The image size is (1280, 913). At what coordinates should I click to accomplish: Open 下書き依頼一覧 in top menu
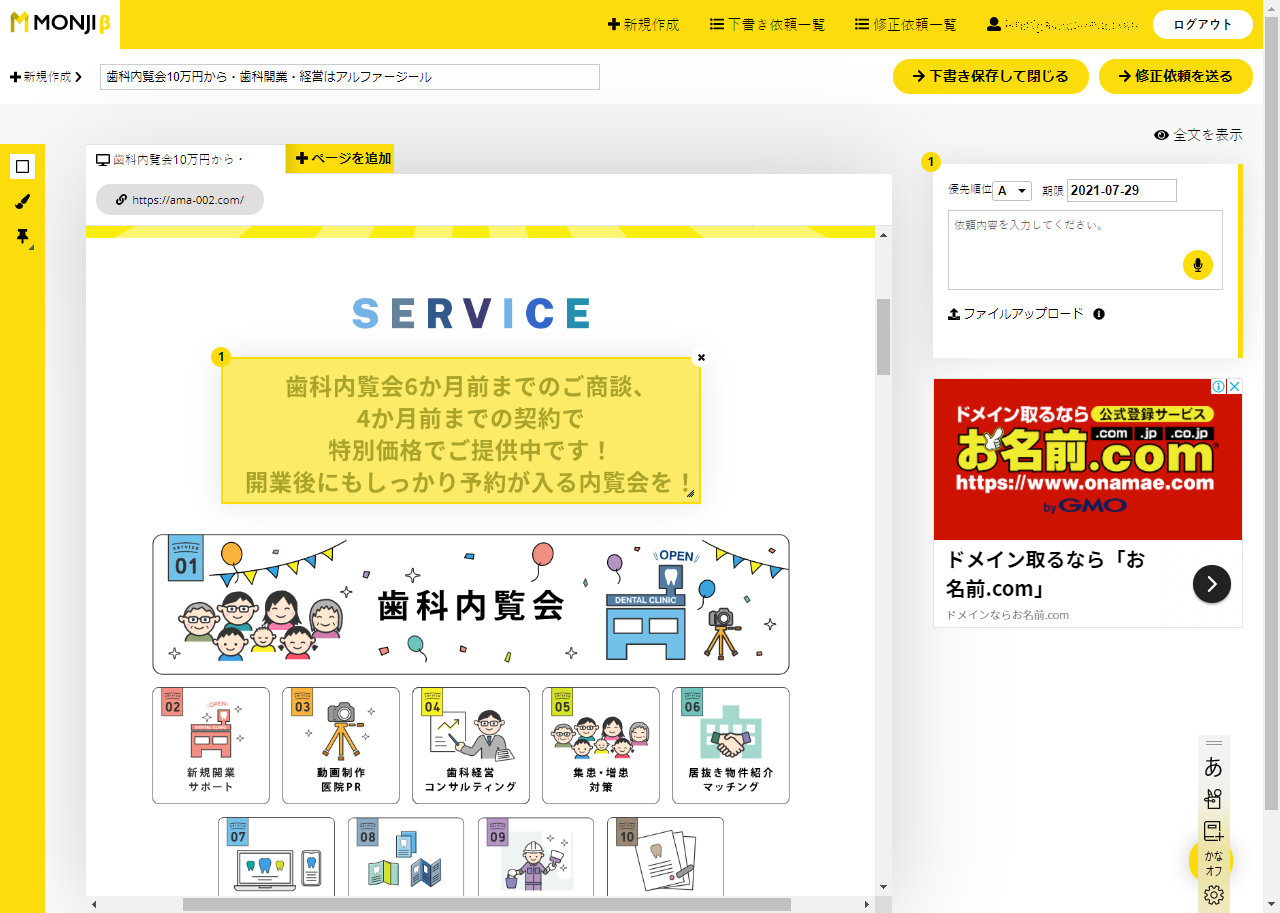point(767,24)
